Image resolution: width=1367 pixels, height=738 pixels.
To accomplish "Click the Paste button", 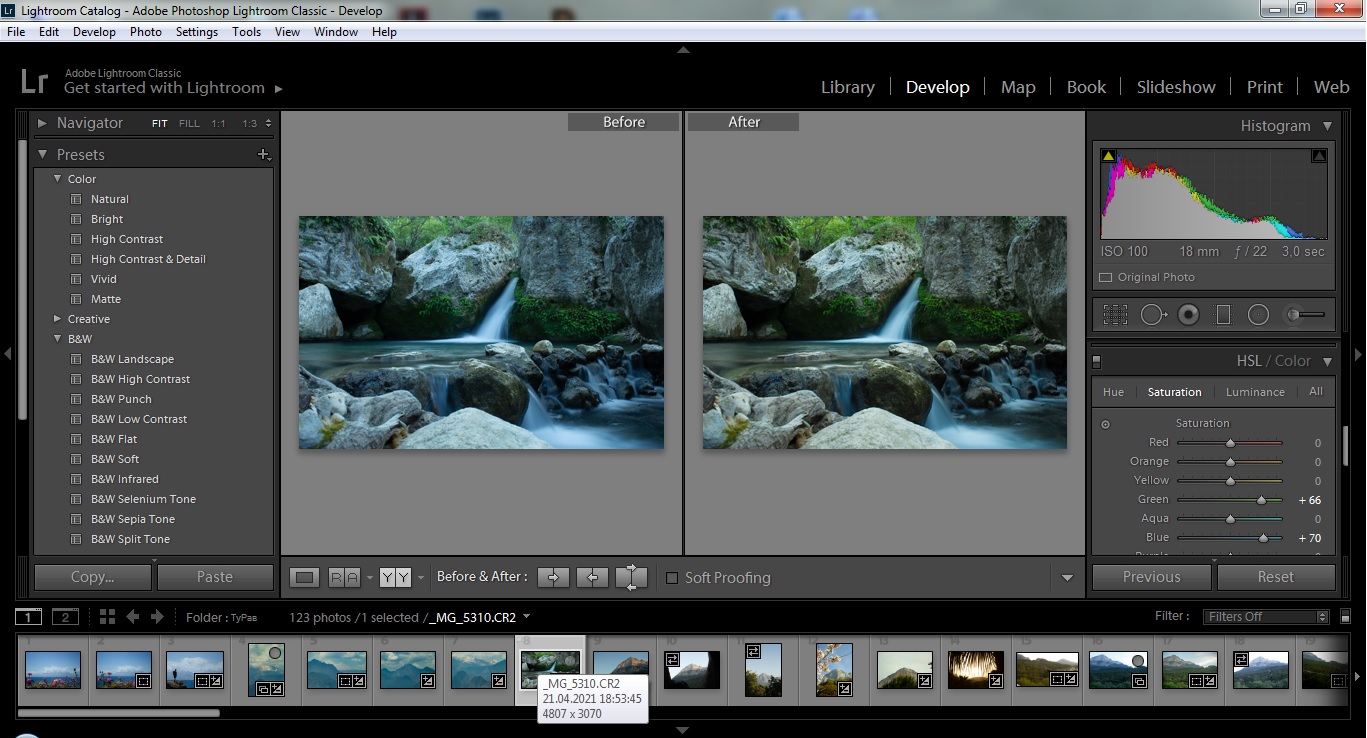I will point(215,577).
